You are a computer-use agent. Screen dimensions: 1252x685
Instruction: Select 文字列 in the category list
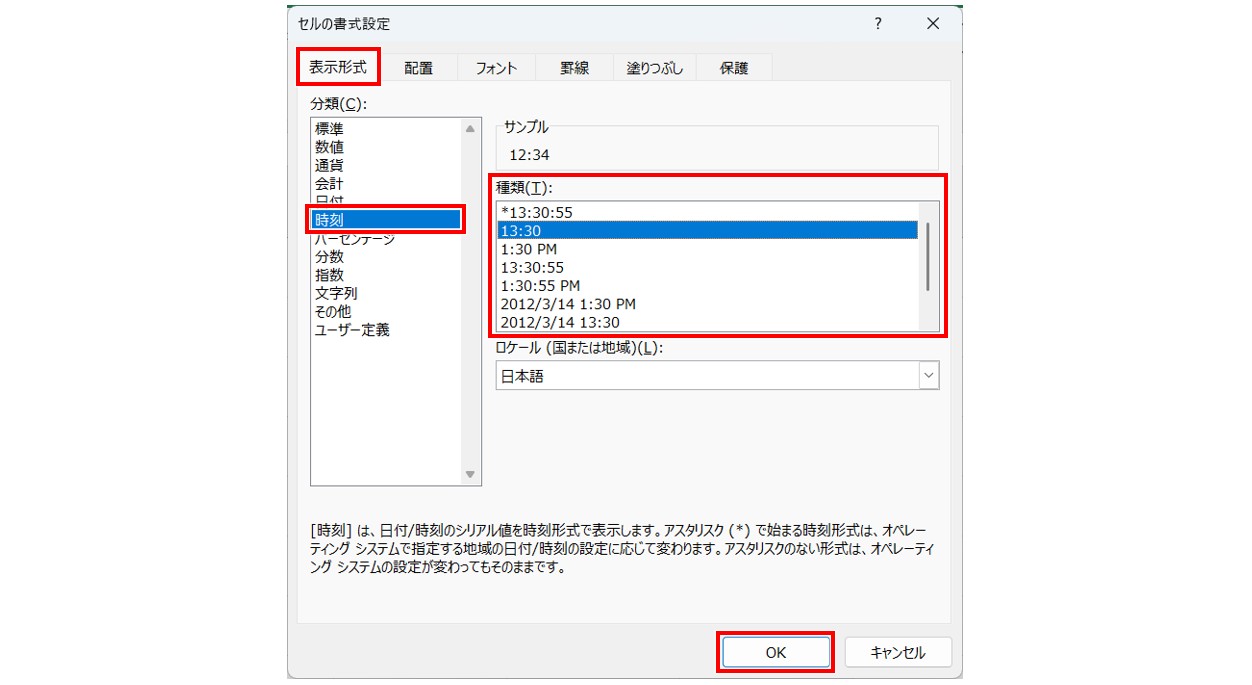click(x=386, y=293)
